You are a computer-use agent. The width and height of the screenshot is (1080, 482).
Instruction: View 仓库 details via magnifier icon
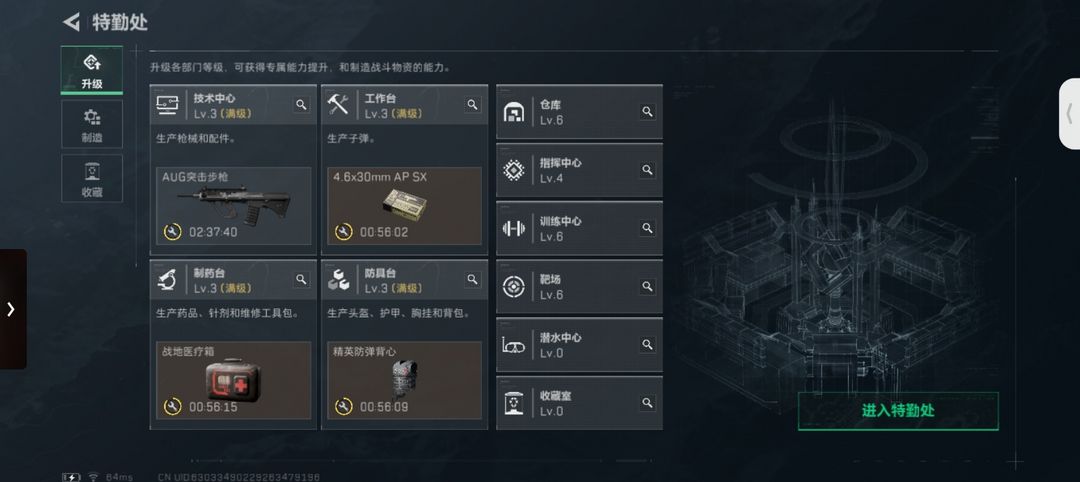[x=647, y=112]
